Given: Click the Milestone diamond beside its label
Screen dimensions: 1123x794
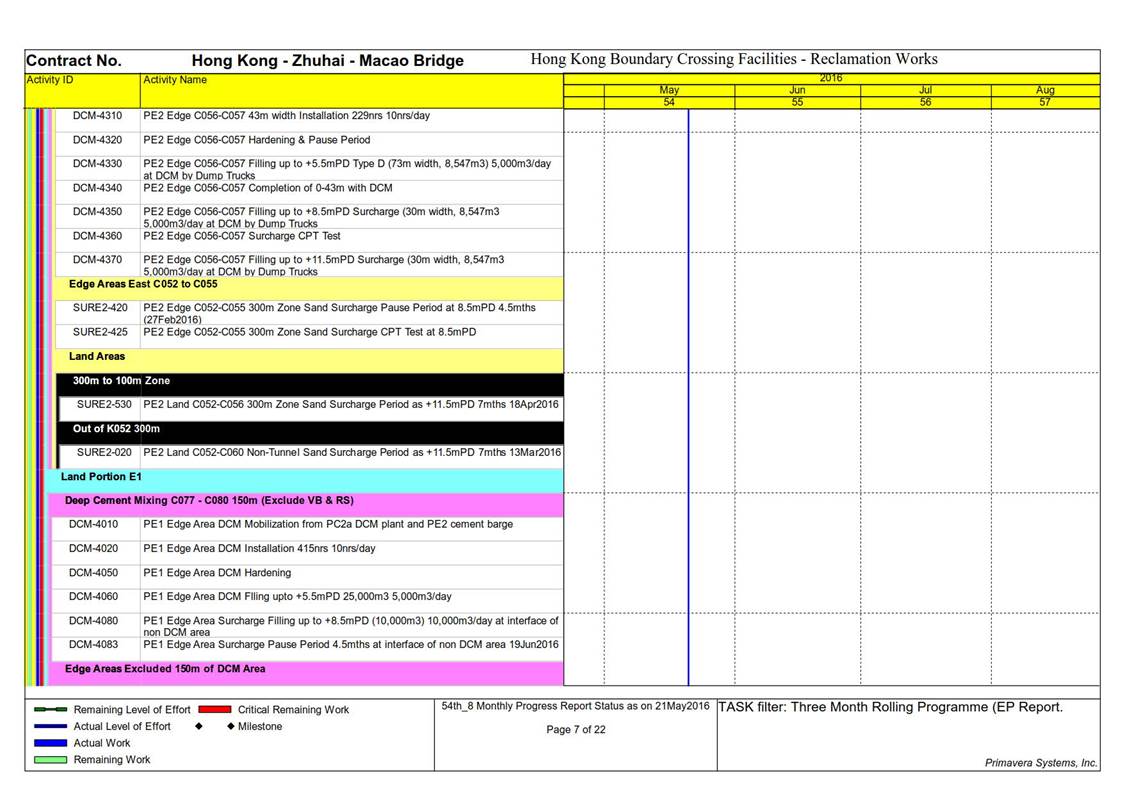Looking at the screenshot, I should click(x=231, y=726).
